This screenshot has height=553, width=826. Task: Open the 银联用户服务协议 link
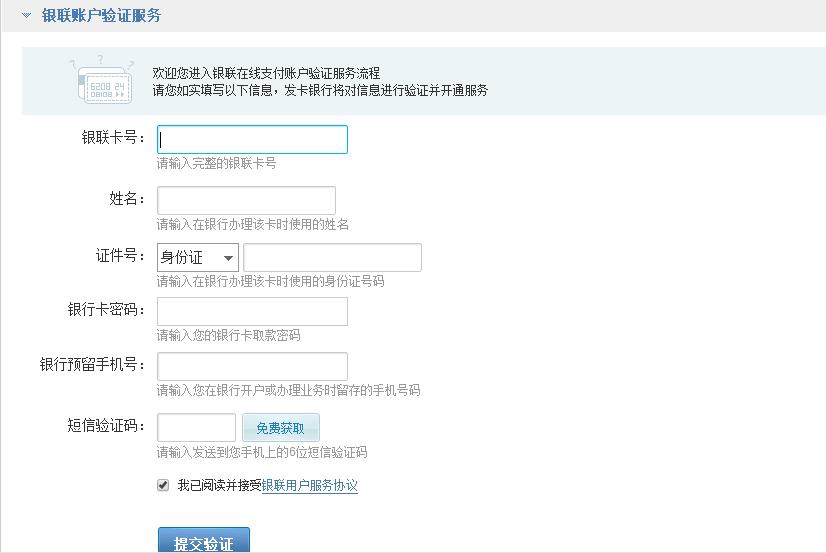[x=309, y=485]
